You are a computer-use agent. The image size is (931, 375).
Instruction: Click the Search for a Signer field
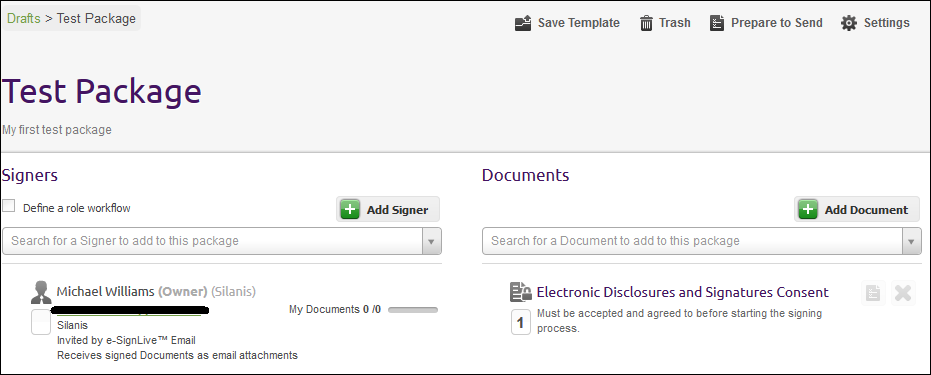(x=213, y=241)
